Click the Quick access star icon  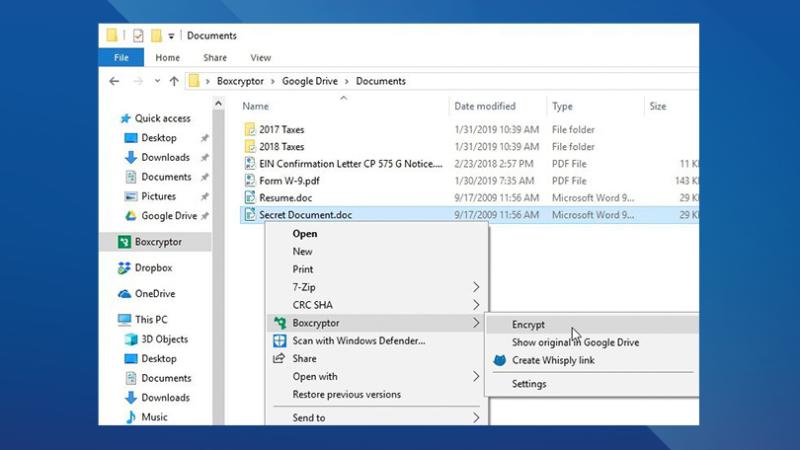click(x=126, y=118)
